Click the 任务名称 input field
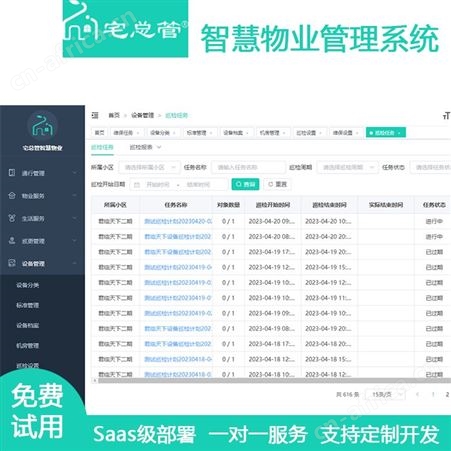This screenshot has height=451, width=451. pos(249,167)
